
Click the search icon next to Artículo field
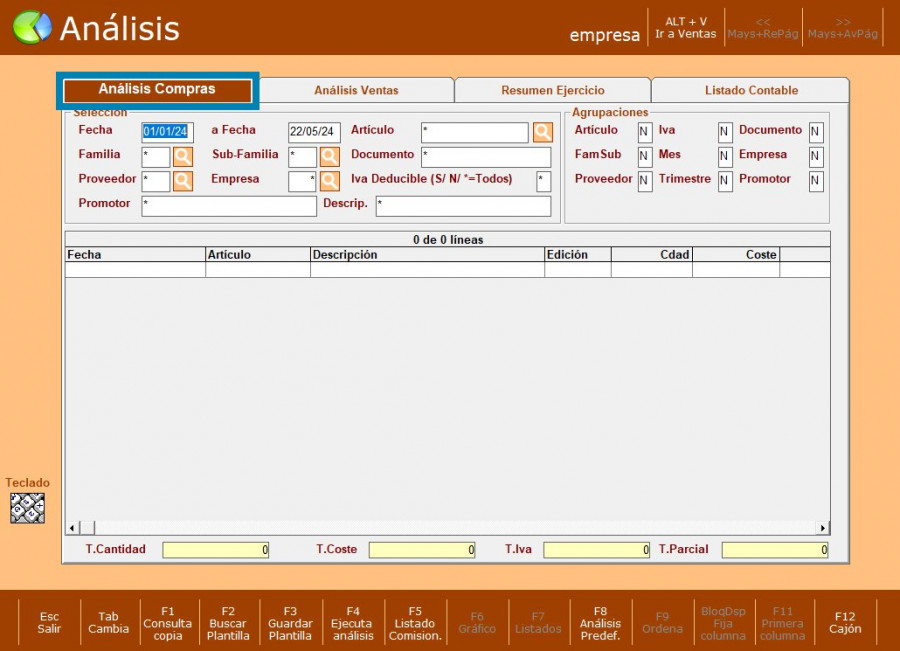(x=542, y=132)
